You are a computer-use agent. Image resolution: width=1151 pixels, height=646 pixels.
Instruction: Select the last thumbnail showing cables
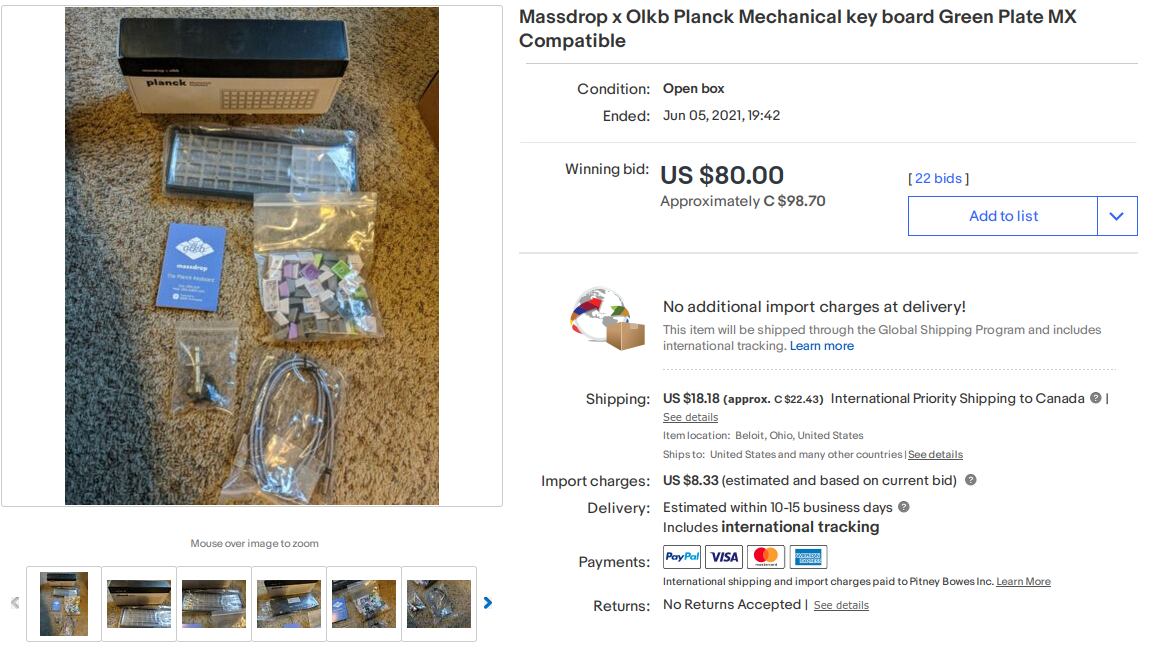pos(439,603)
